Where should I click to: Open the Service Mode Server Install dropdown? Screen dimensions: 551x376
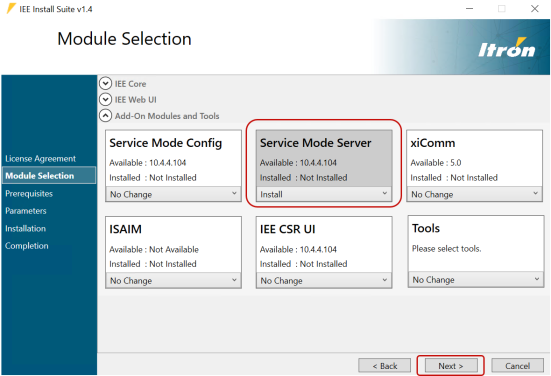click(x=324, y=194)
